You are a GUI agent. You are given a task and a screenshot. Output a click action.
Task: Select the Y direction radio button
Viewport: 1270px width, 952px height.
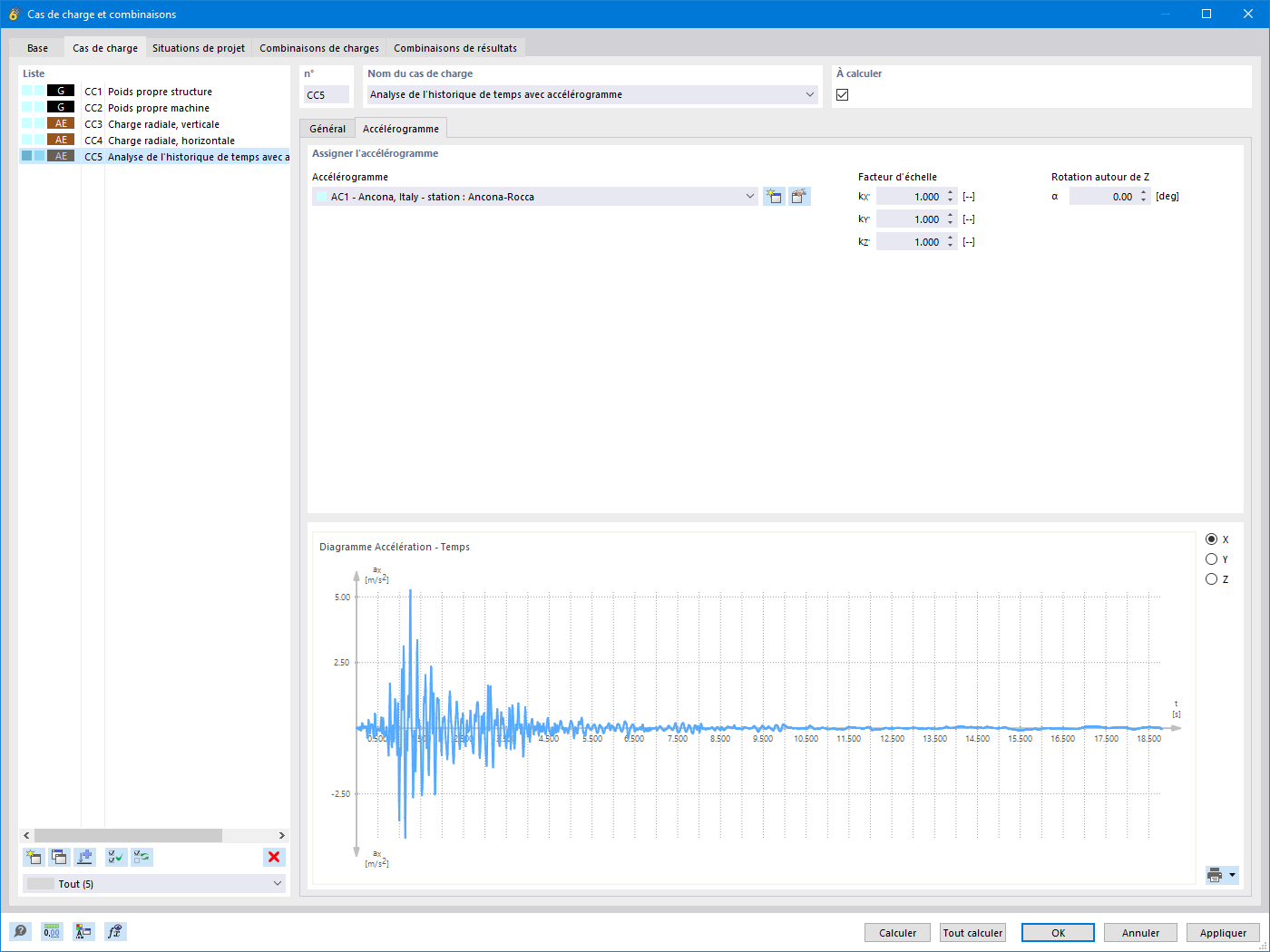click(x=1211, y=559)
